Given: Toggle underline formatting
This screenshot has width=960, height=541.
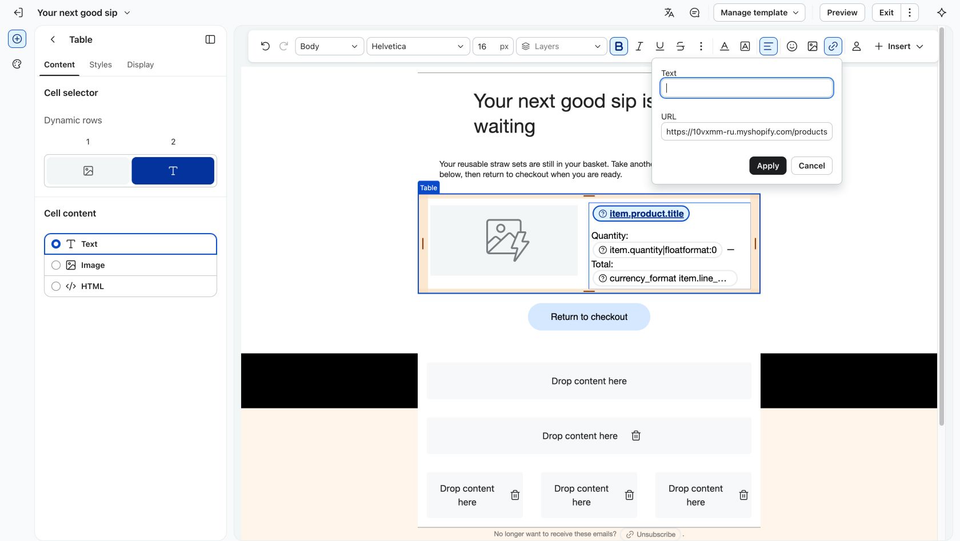Looking at the screenshot, I should (659, 46).
